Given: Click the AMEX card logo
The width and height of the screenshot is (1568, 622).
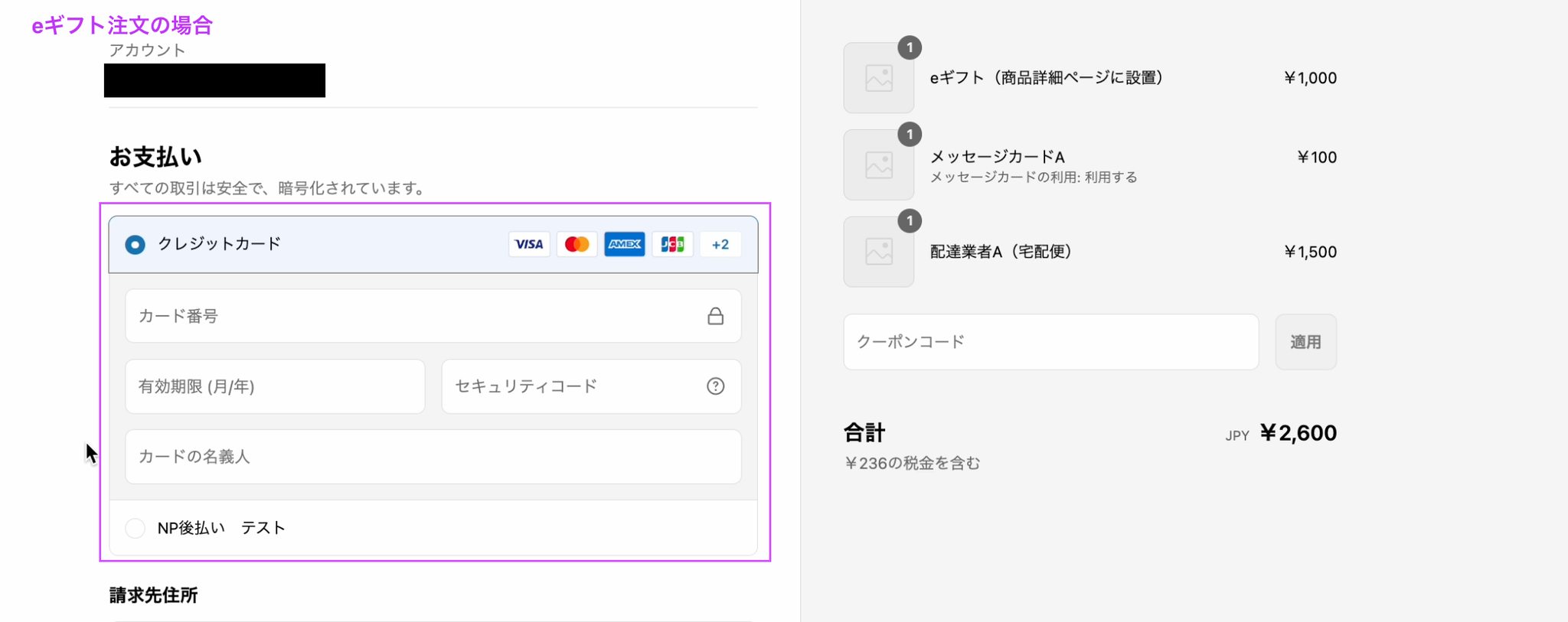Looking at the screenshot, I should tap(625, 244).
